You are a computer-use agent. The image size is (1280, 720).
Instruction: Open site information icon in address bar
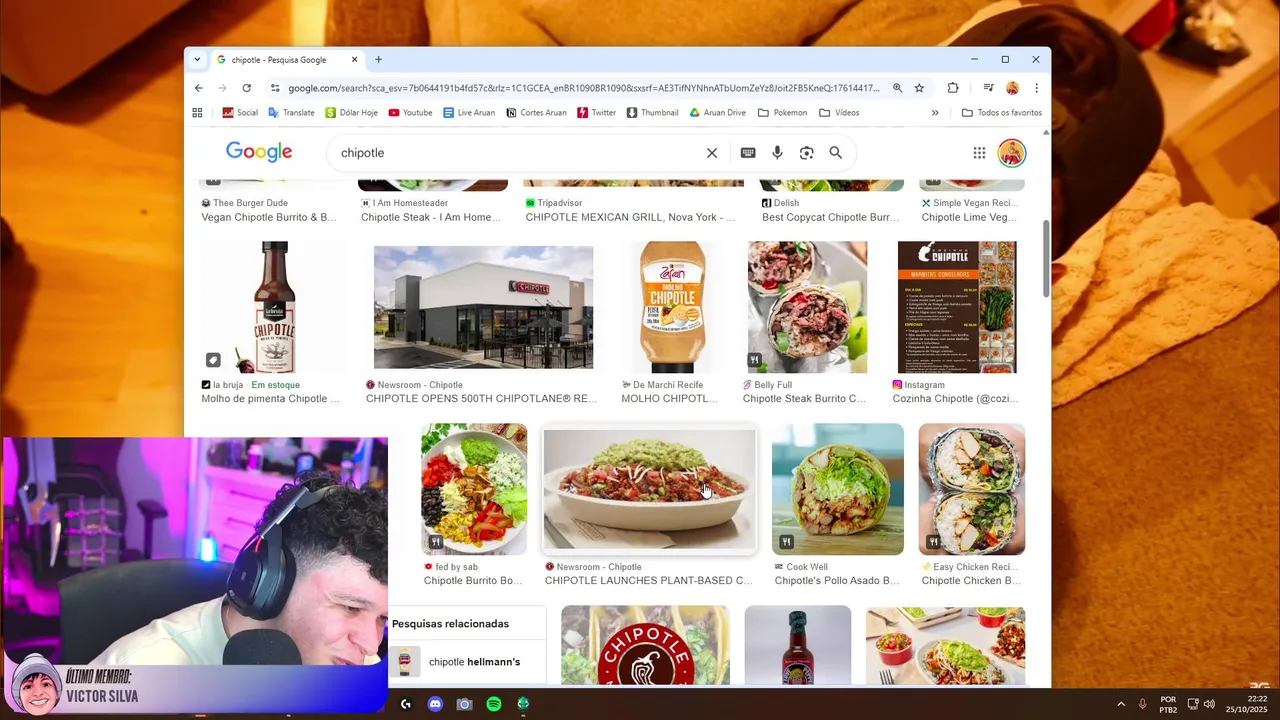pyautogui.click(x=275, y=88)
